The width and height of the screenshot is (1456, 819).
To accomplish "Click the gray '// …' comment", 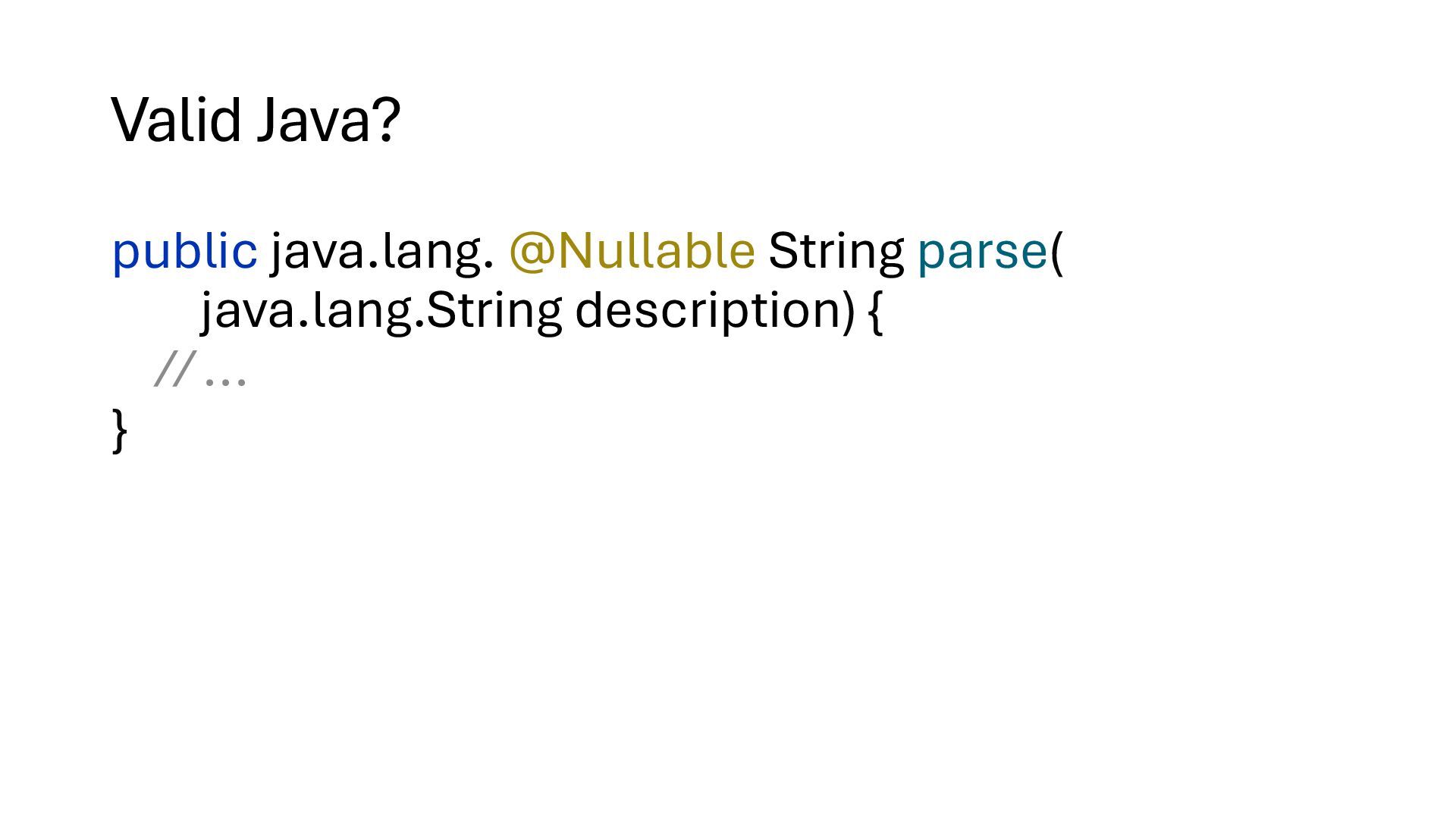I will (x=200, y=369).
